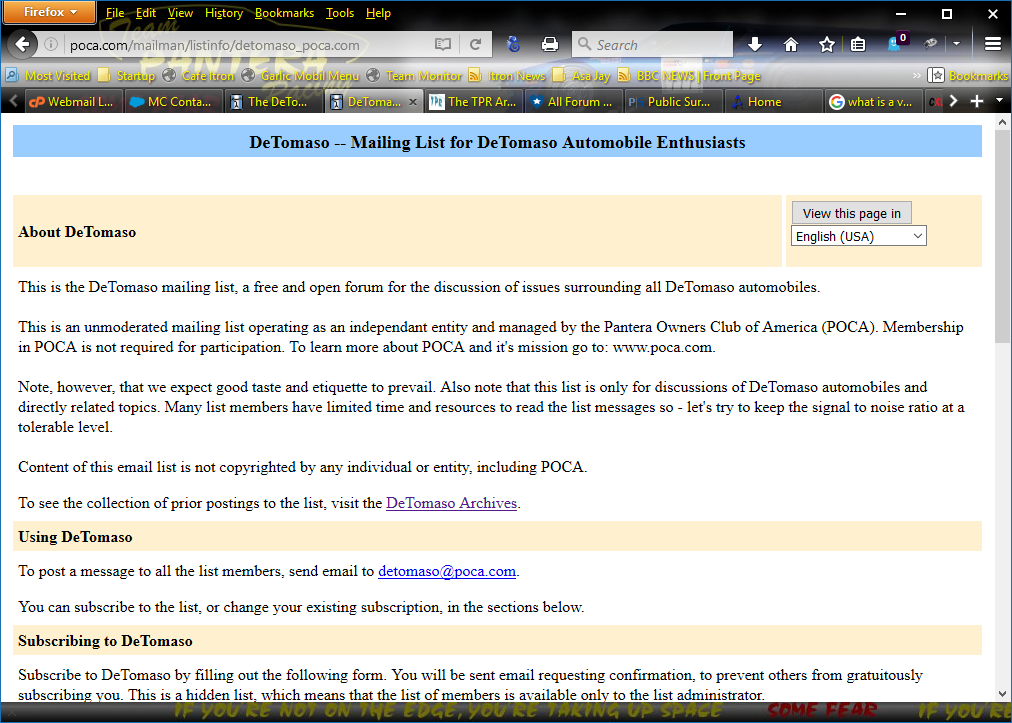This screenshot has height=723, width=1012.
Task: Switch to the Webmail tab
Action: 74,102
